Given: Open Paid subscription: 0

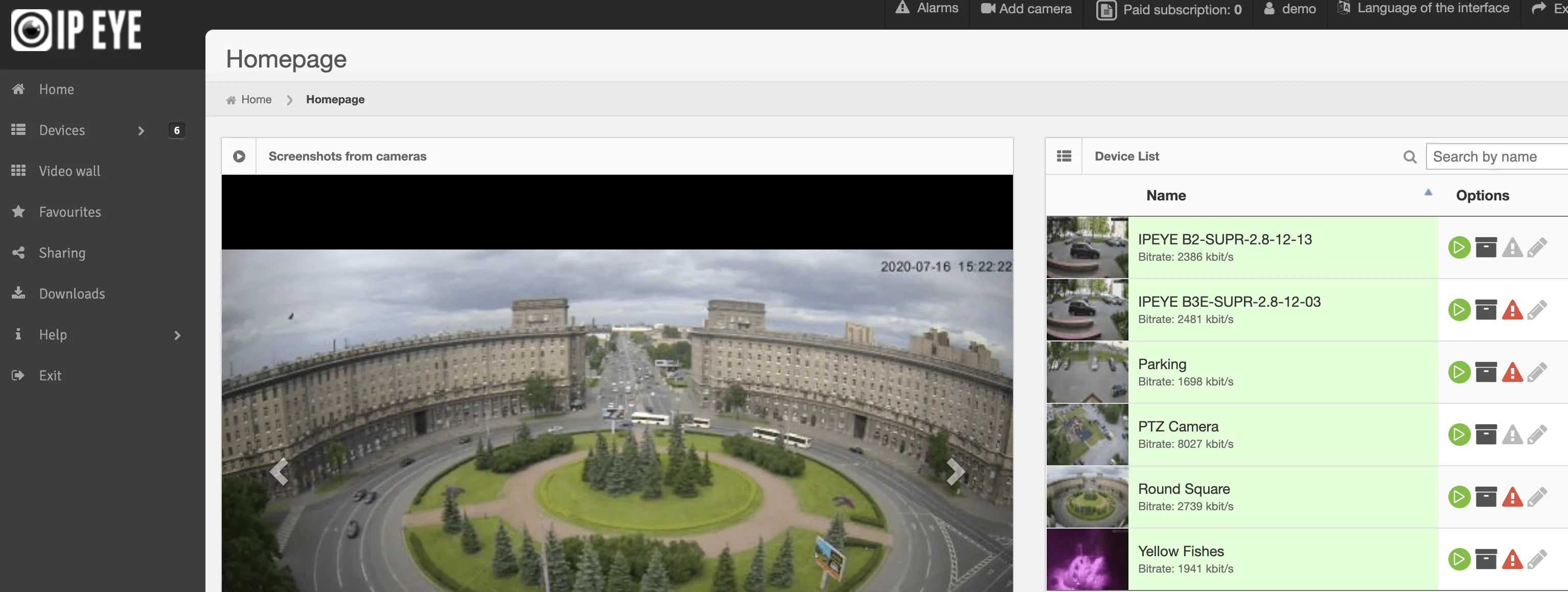Looking at the screenshot, I should pos(1169,10).
